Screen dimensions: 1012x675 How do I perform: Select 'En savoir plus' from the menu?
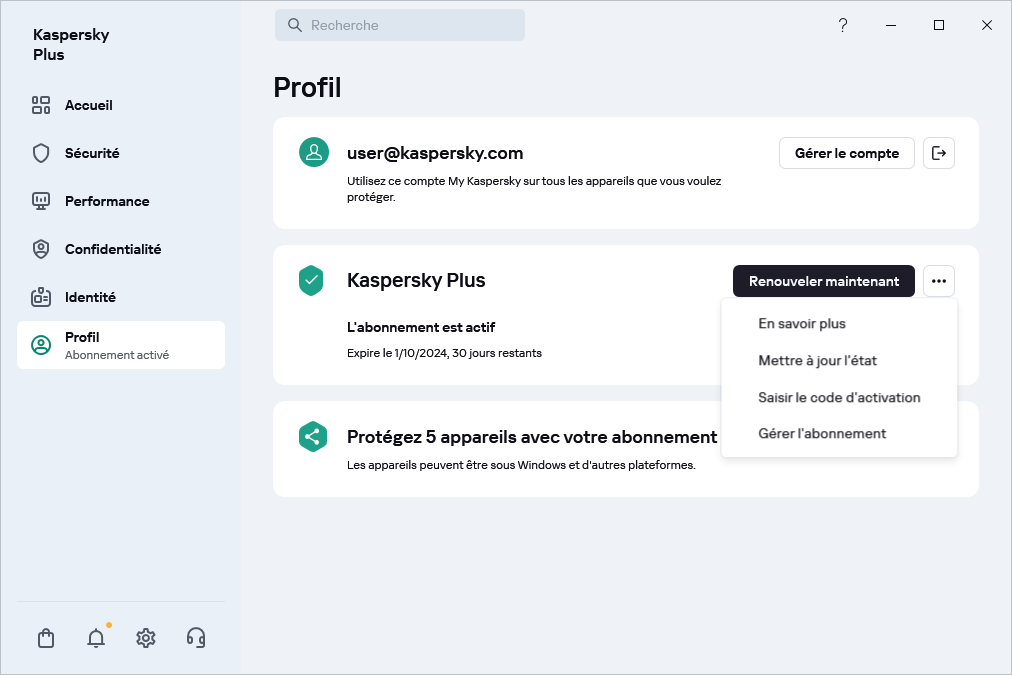(802, 323)
